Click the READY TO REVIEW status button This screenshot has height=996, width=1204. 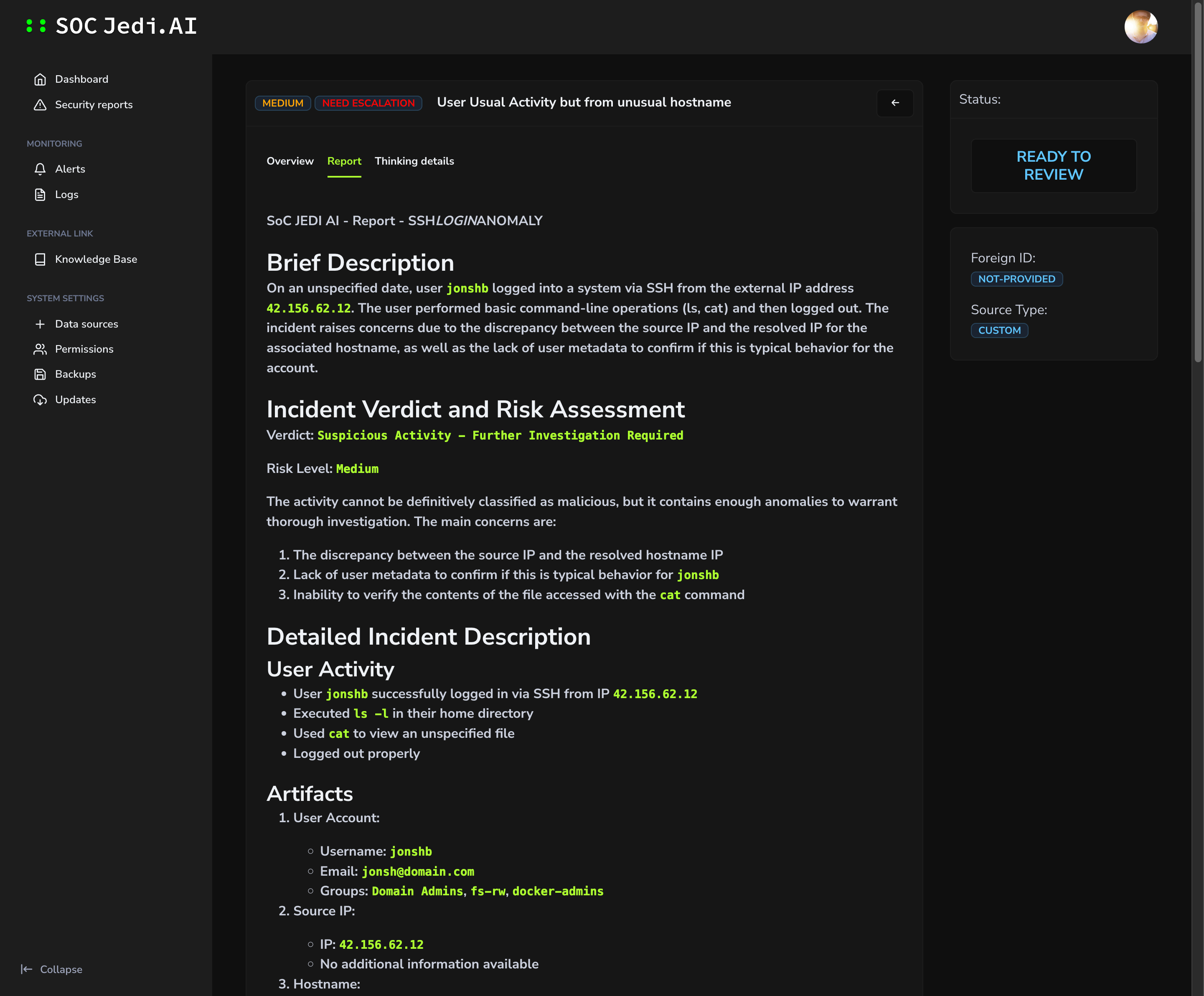click(x=1053, y=166)
